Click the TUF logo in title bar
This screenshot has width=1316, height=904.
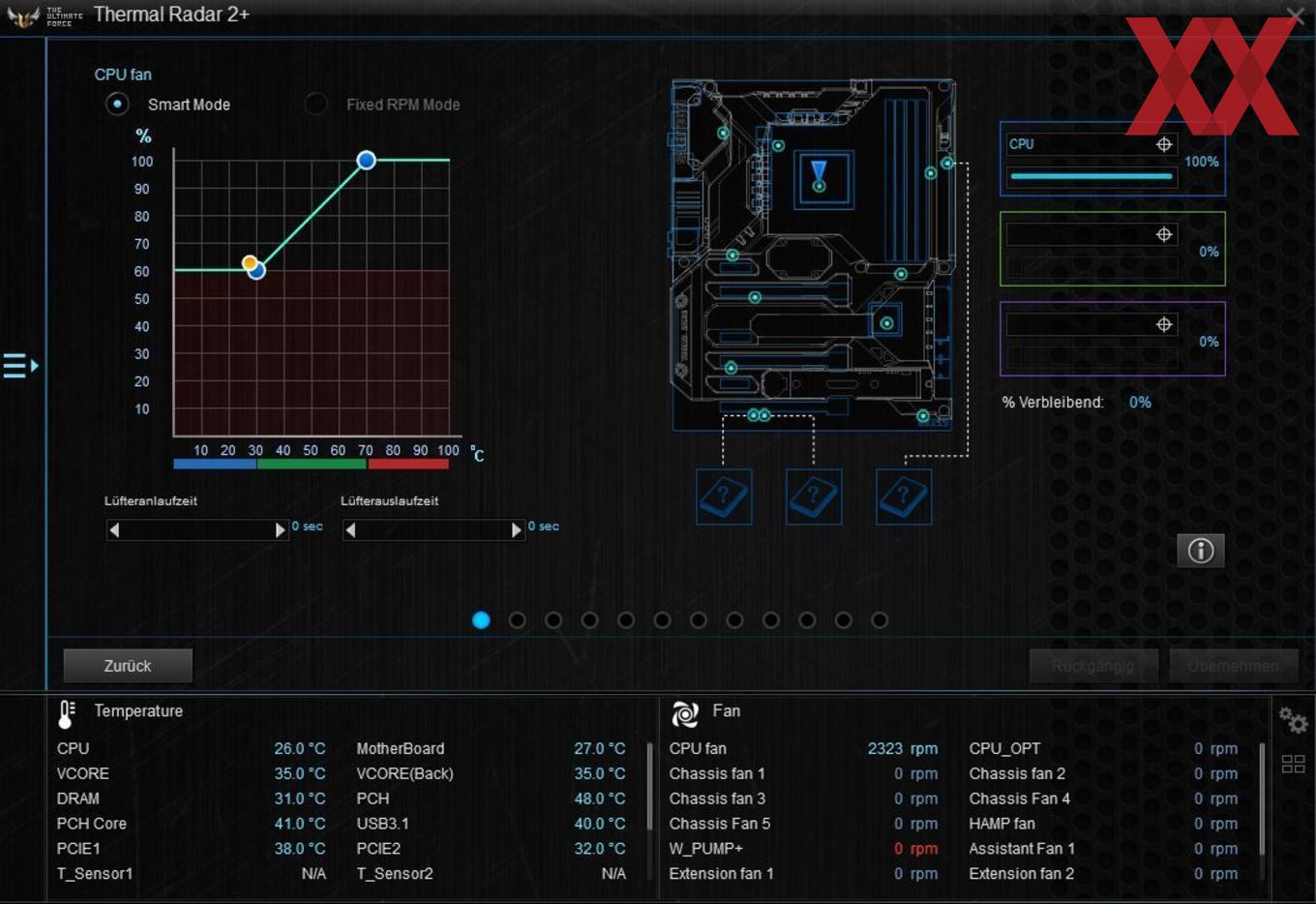click(23, 16)
